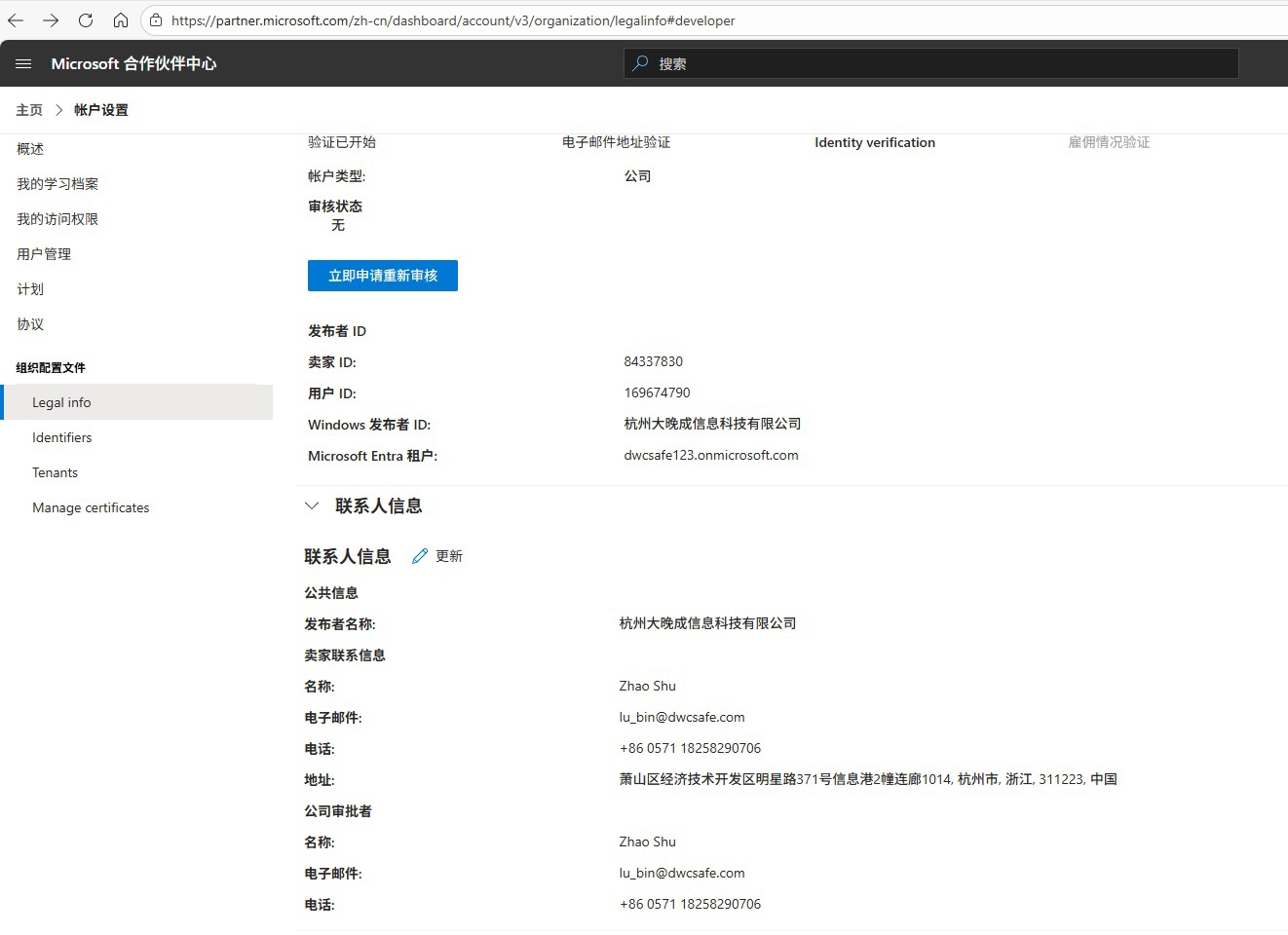Viewport: 1288px width, 935px height.
Task: Click the 萧山区 address value
Action: (868, 779)
